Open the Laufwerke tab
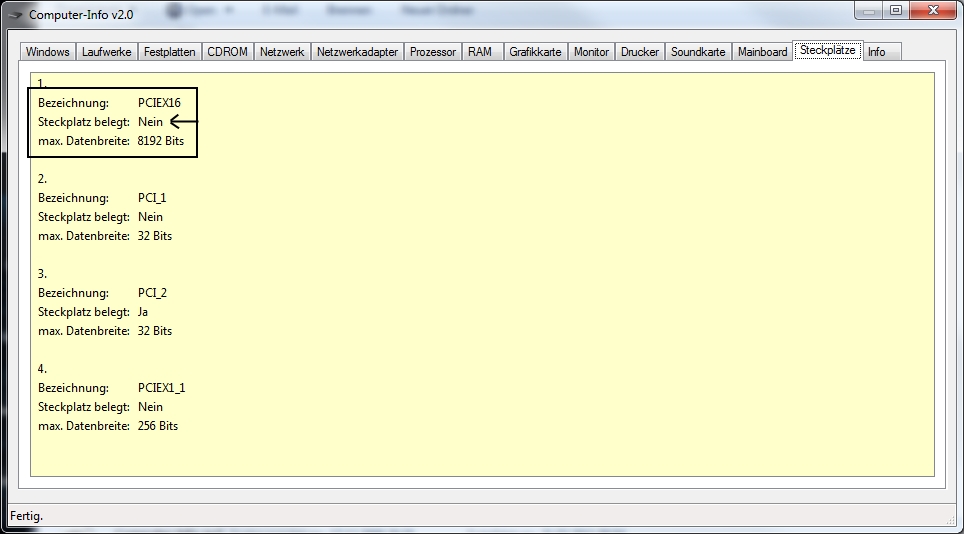The image size is (964, 534). [106, 52]
